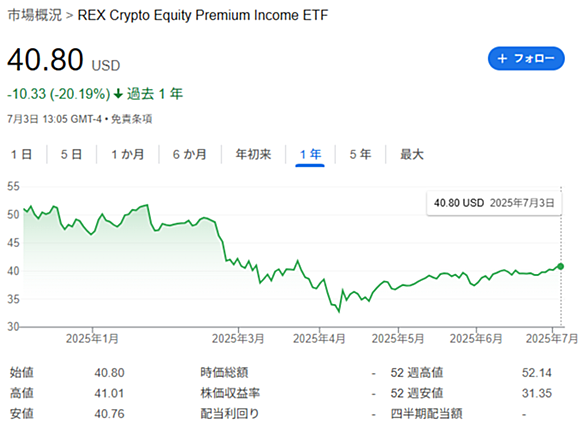The image size is (586, 430).
Task: Click the 30 y-axis label
Action: tap(13, 327)
